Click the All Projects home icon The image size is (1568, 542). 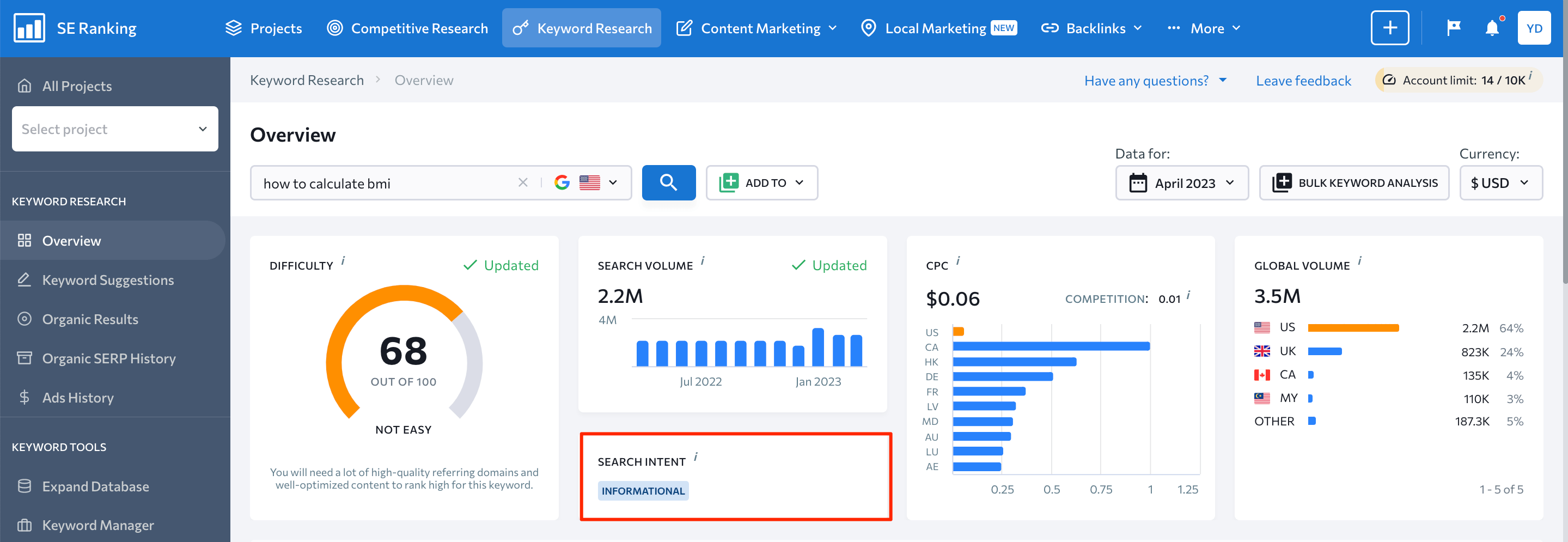pyautogui.click(x=25, y=86)
